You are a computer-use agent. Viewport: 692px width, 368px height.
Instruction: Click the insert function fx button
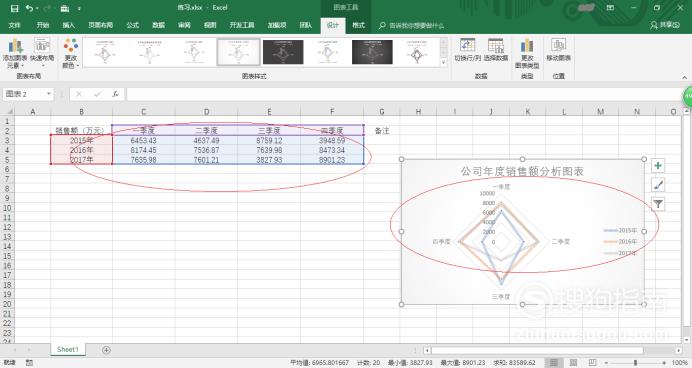[x=115, y=94]
